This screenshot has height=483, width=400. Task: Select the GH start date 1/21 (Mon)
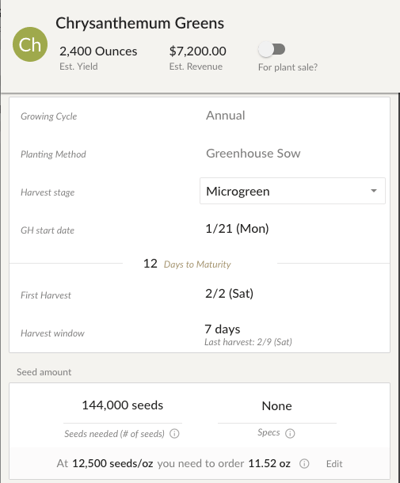[237, 229]
